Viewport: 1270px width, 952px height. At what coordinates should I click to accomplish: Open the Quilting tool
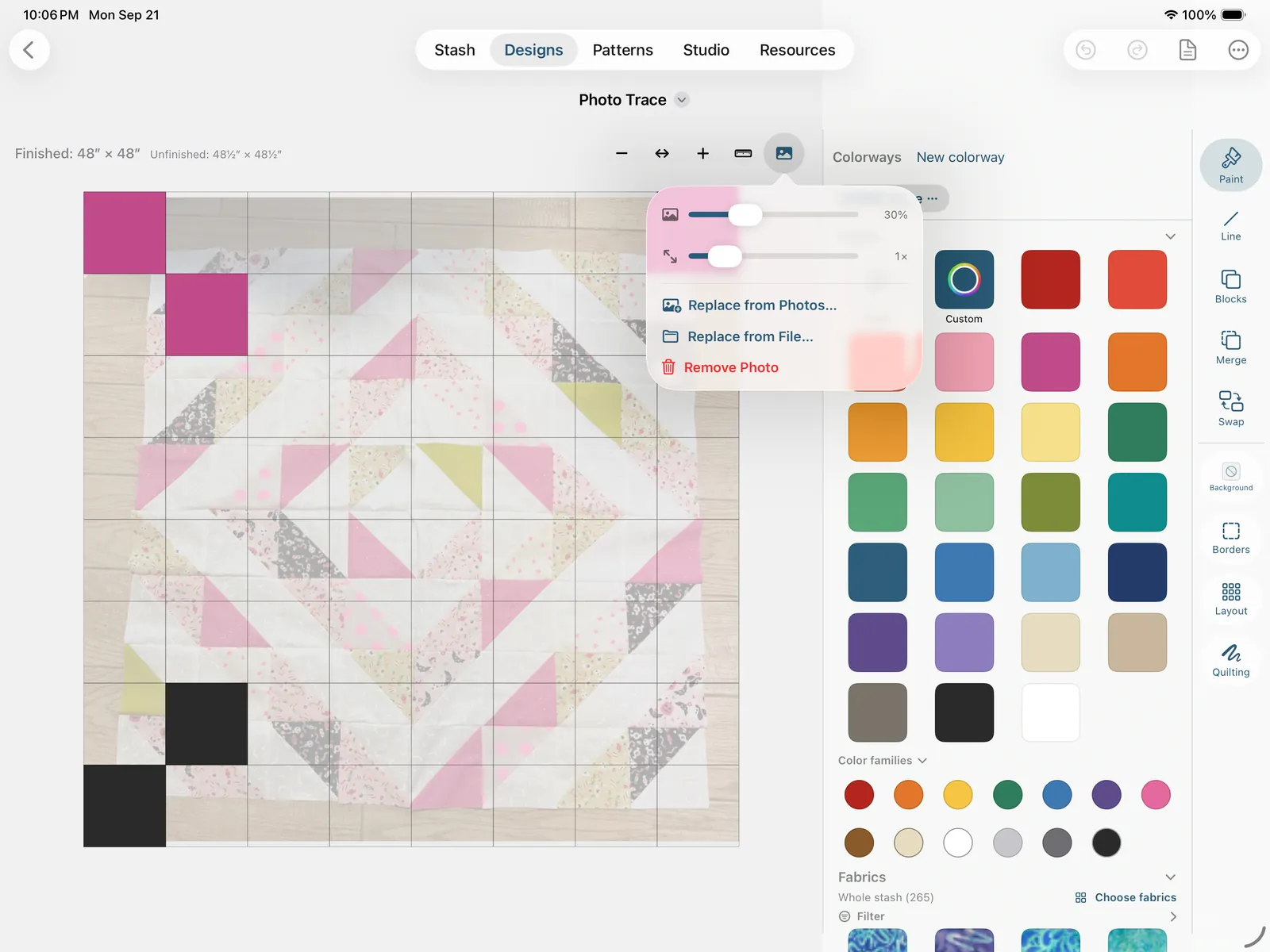tap(1231, 660)
